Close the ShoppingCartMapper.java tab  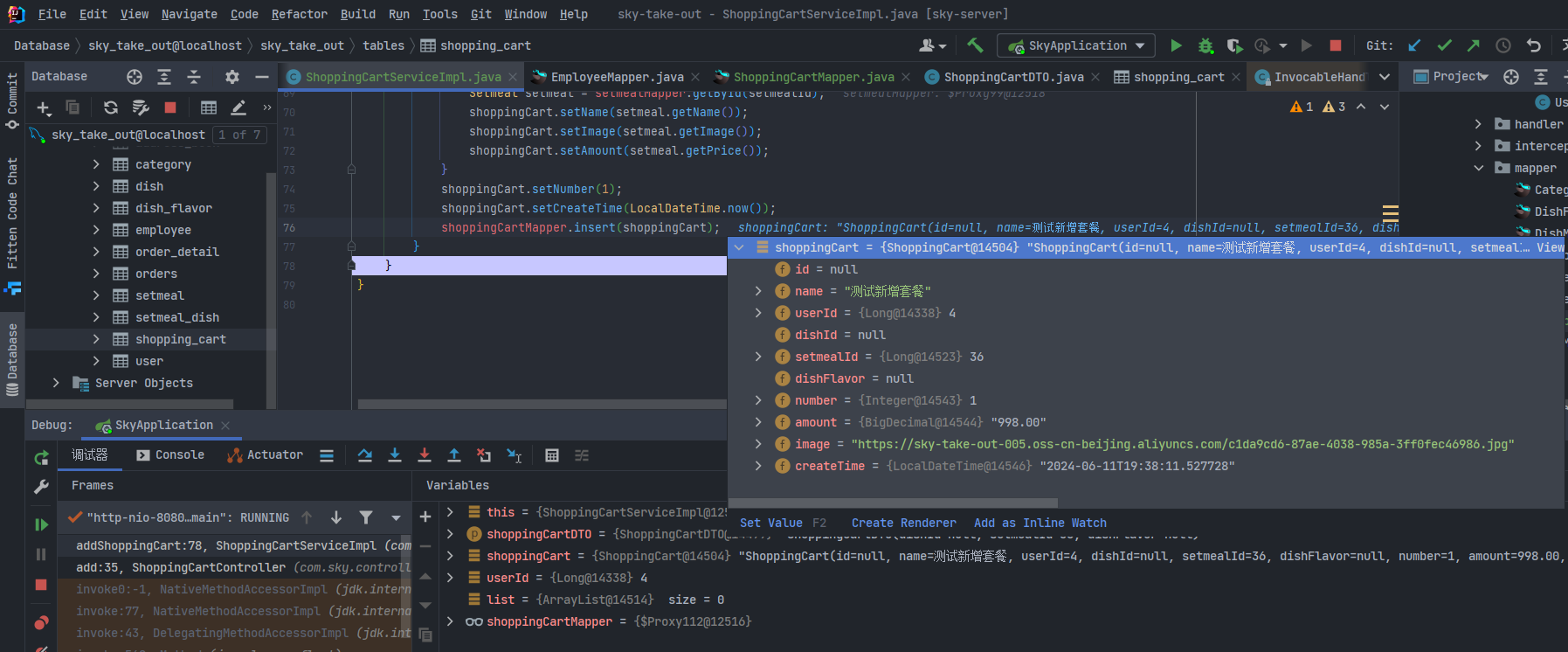[906, 77]
